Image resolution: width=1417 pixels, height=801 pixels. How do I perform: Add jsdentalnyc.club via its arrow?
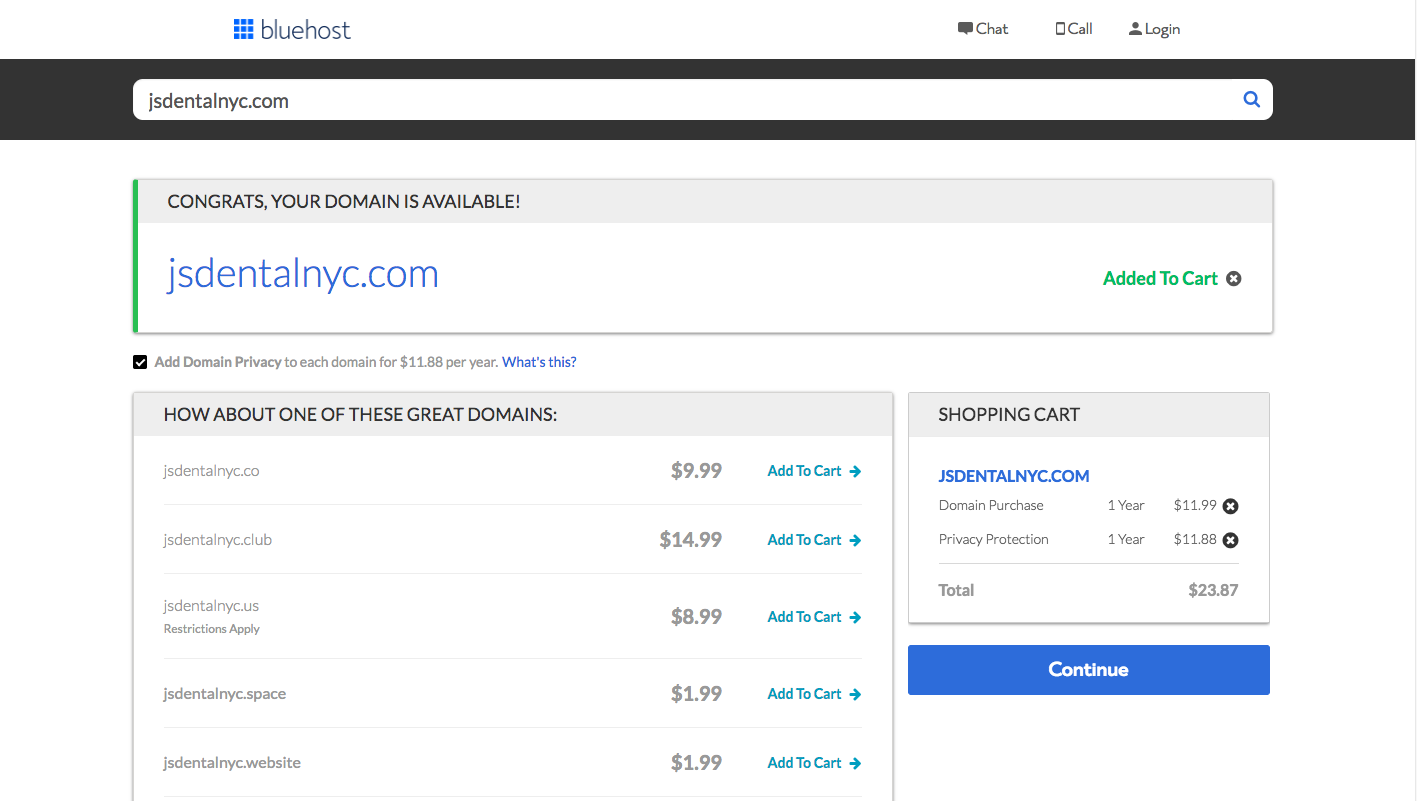(856, 539)
